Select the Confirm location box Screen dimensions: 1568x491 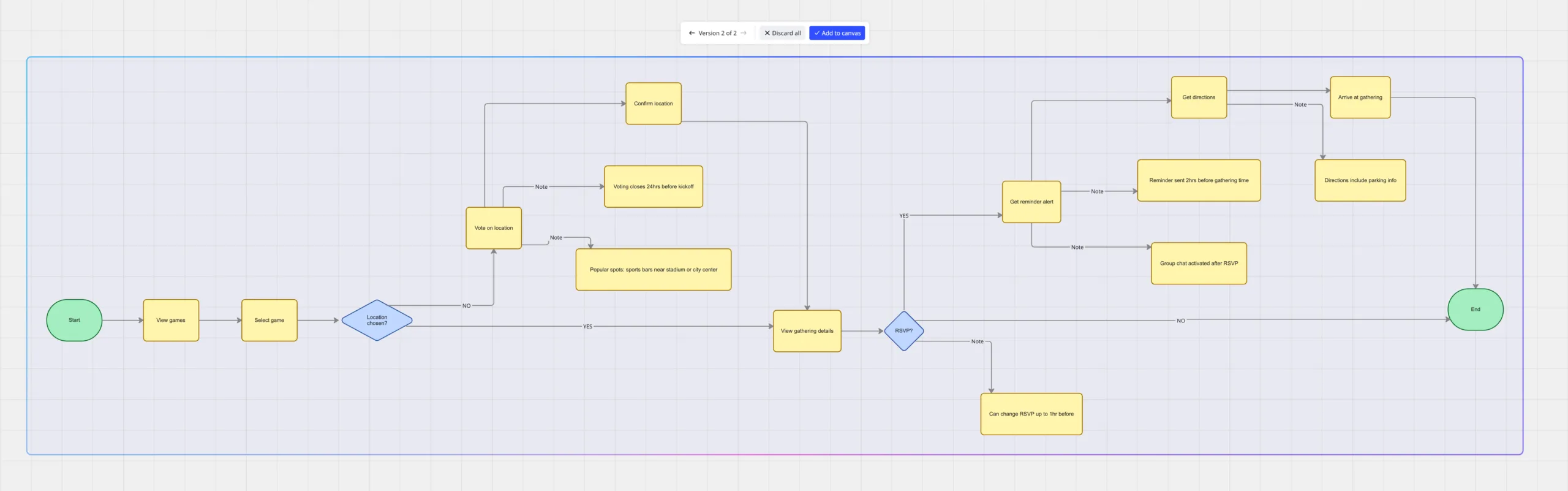(x=653, y=104)
